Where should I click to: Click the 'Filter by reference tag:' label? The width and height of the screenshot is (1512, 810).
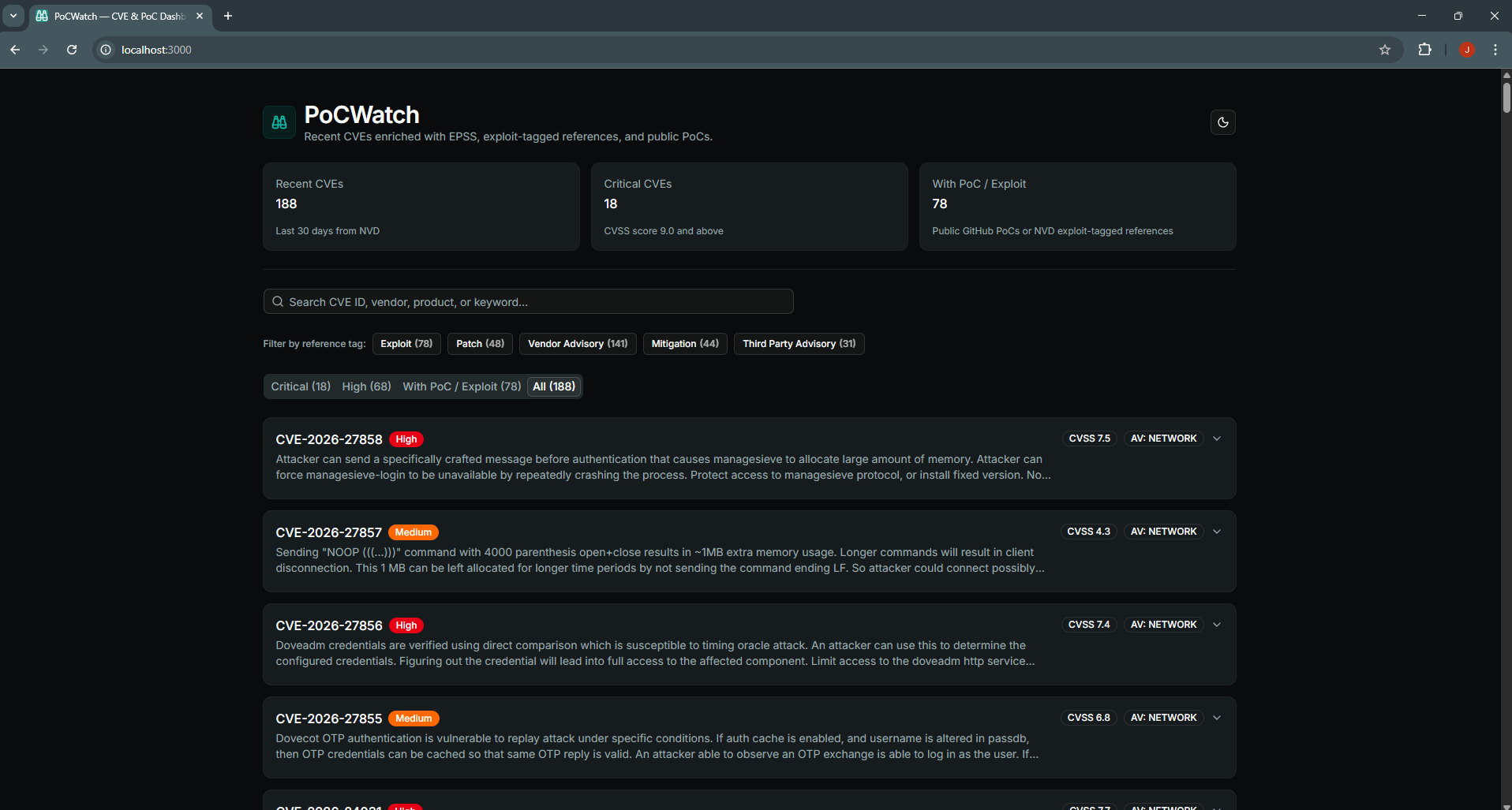coord(314,344)
